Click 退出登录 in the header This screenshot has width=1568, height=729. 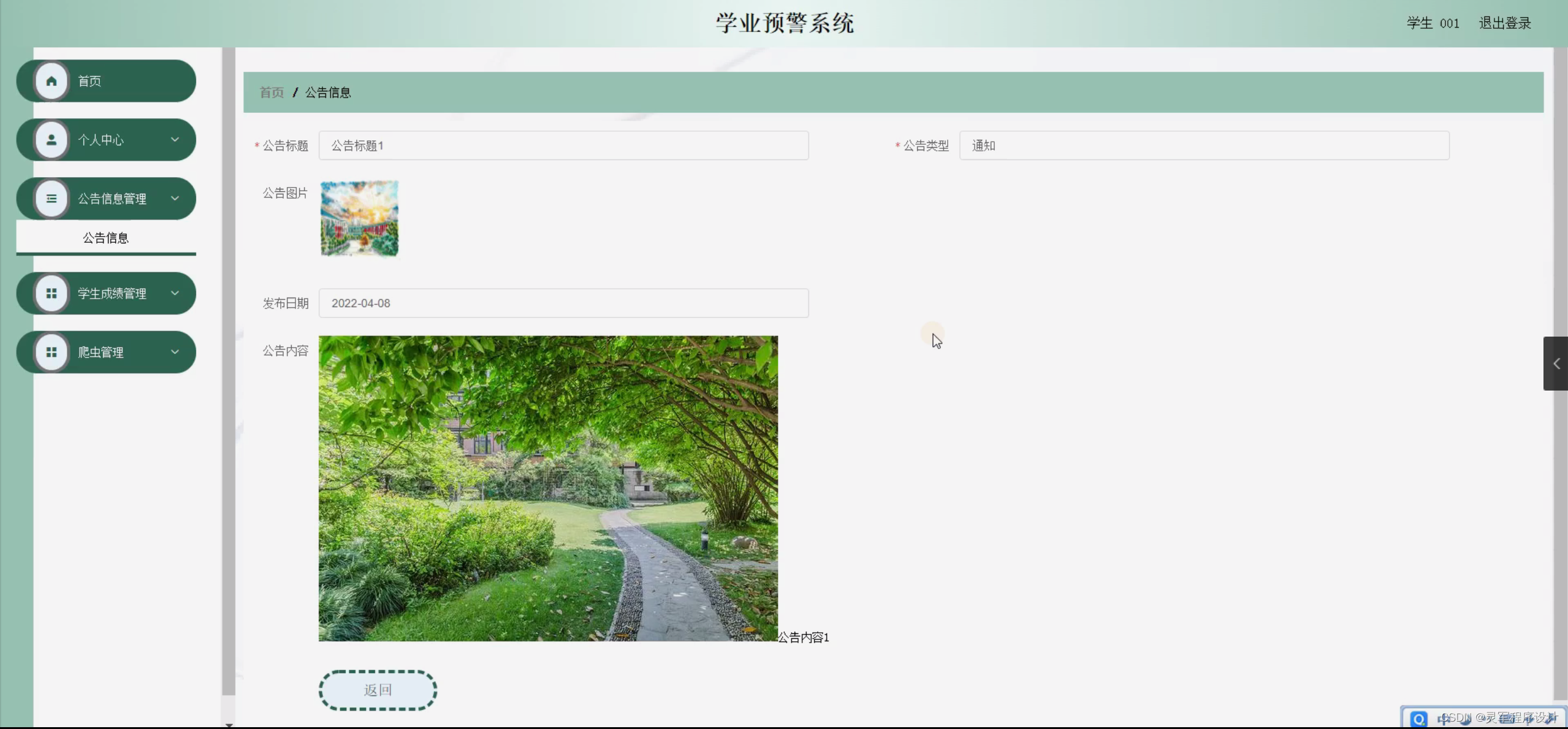click(x=1505, y=23)
